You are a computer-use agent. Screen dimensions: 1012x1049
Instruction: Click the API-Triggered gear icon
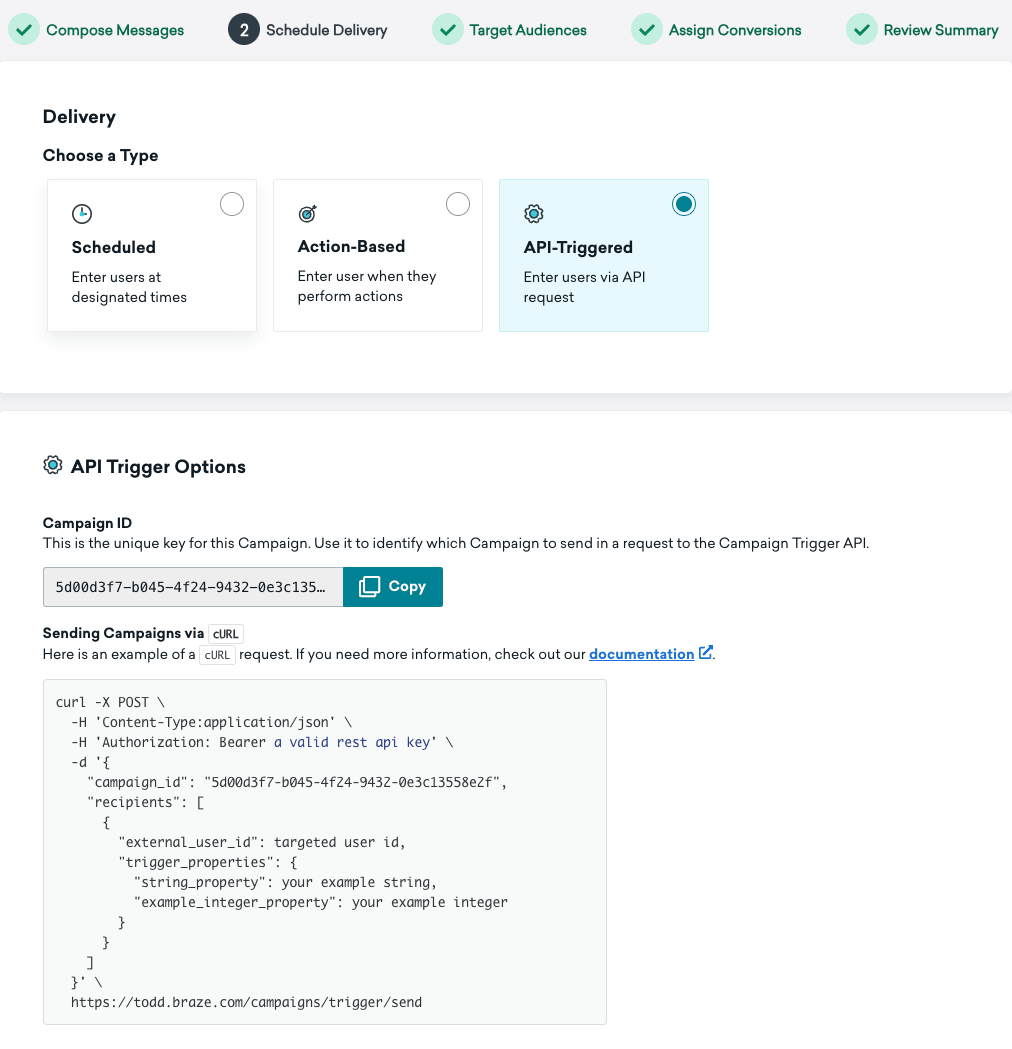pyautogui.click(x=534, y=213)
